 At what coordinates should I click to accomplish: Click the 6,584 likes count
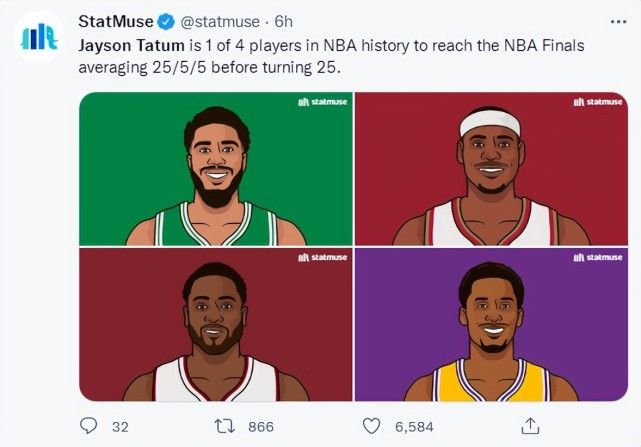coord(414,427)
